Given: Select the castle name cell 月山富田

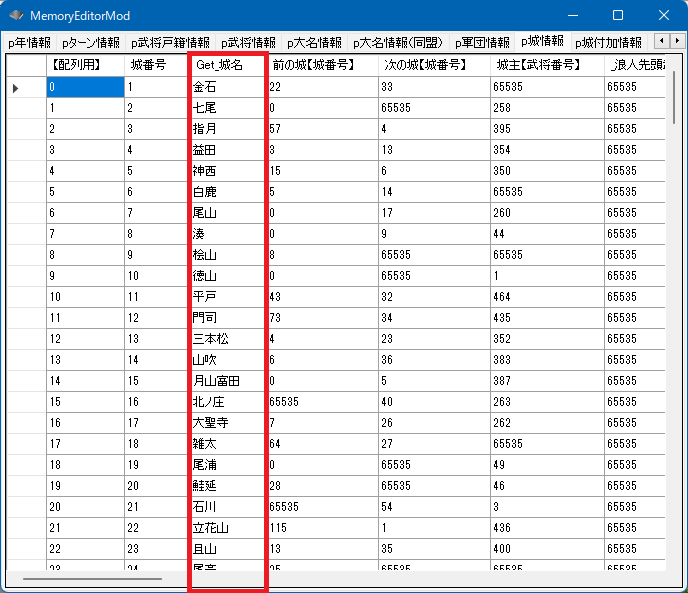Looking at the screenshot, I should point(226,381).
